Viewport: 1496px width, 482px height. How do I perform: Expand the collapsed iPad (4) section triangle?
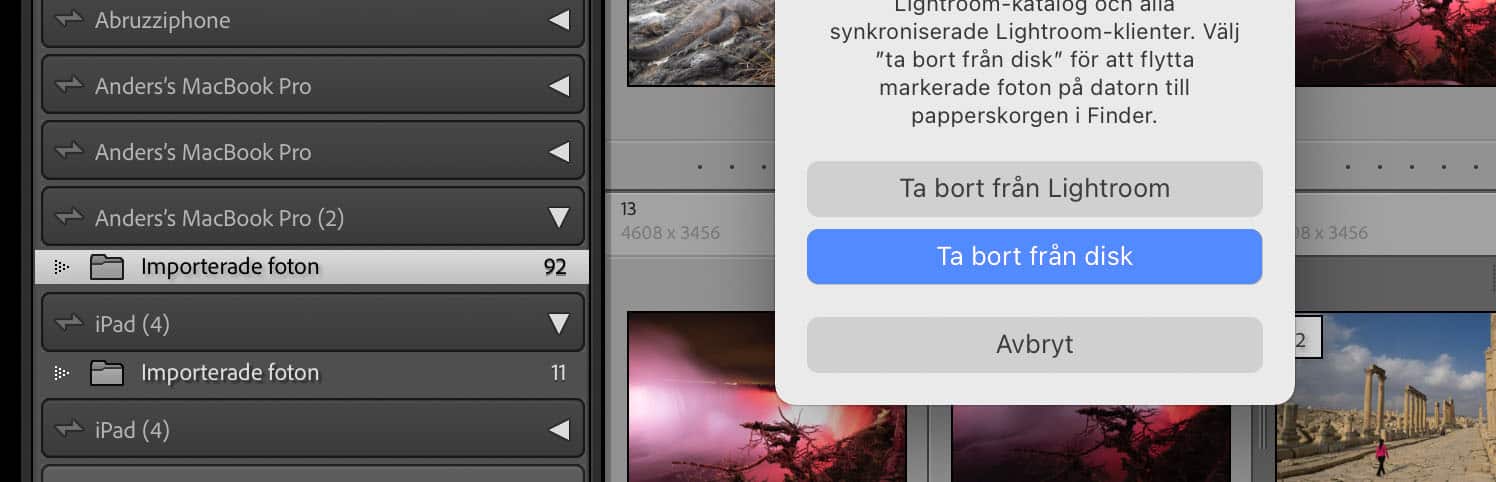coord(559,430)
